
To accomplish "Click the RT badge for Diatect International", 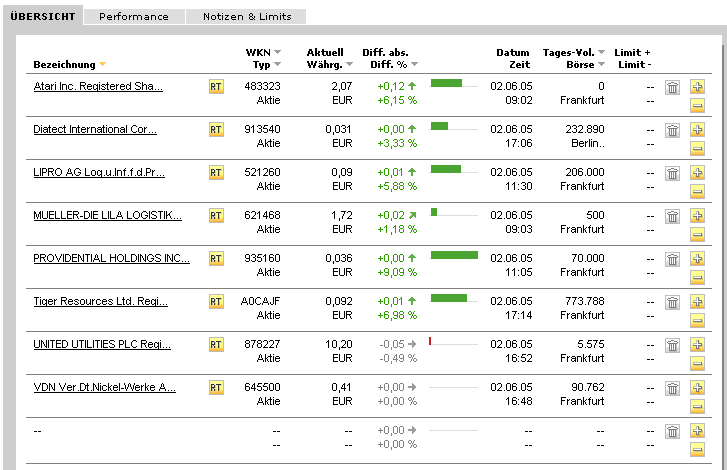I will pos(216,130).
